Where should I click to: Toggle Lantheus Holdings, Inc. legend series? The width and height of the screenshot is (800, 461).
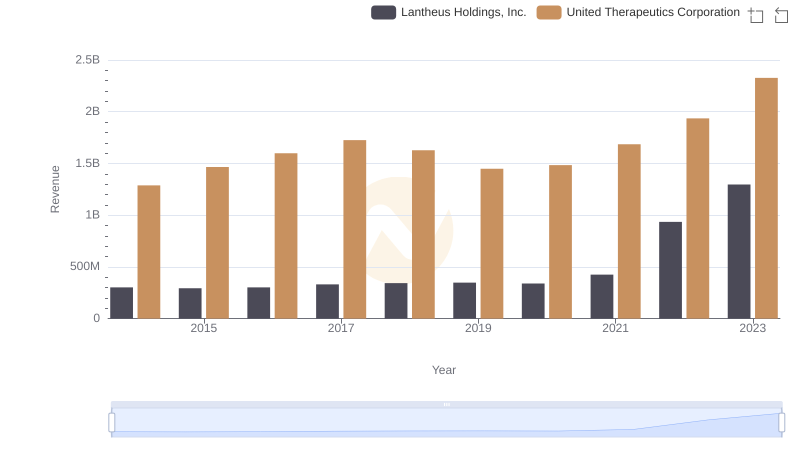click(x=448, y=12)
